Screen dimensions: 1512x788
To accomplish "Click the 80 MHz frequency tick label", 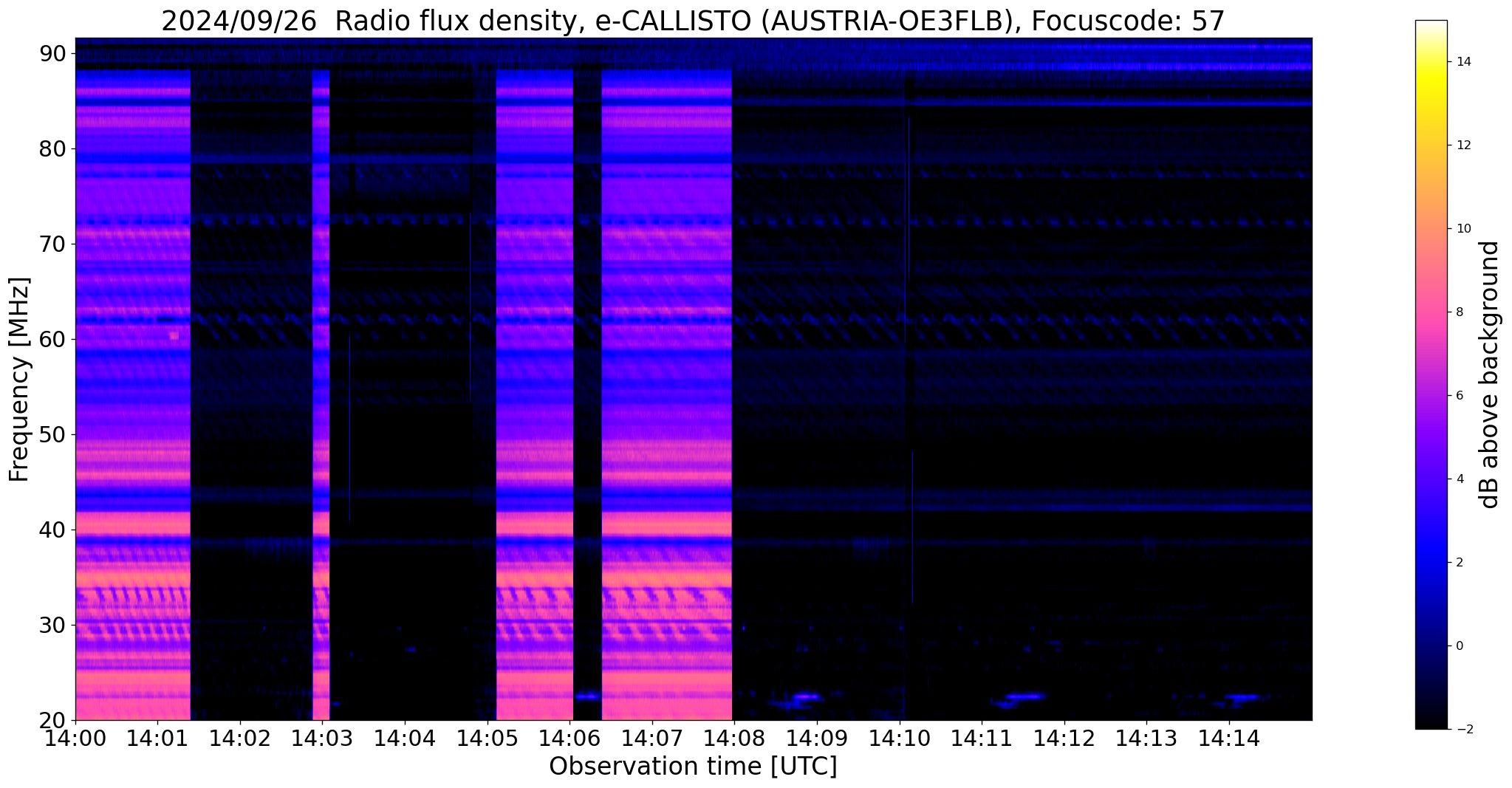I will point(52,149).
